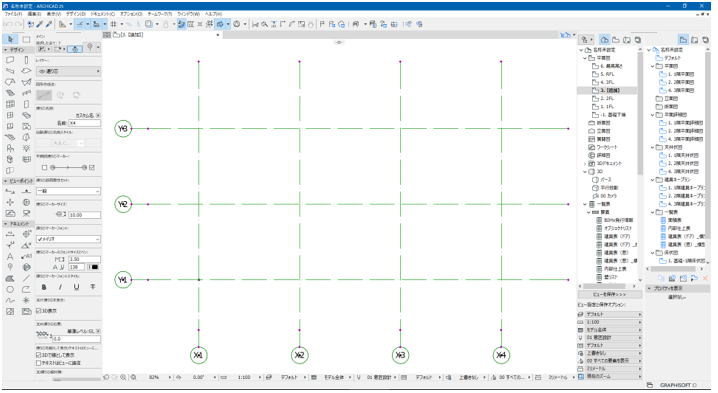Viewport: 718px width, 393px height.
Task: Expand the 3Dドキュメント node in project map
Action: [x=585, y=164]
